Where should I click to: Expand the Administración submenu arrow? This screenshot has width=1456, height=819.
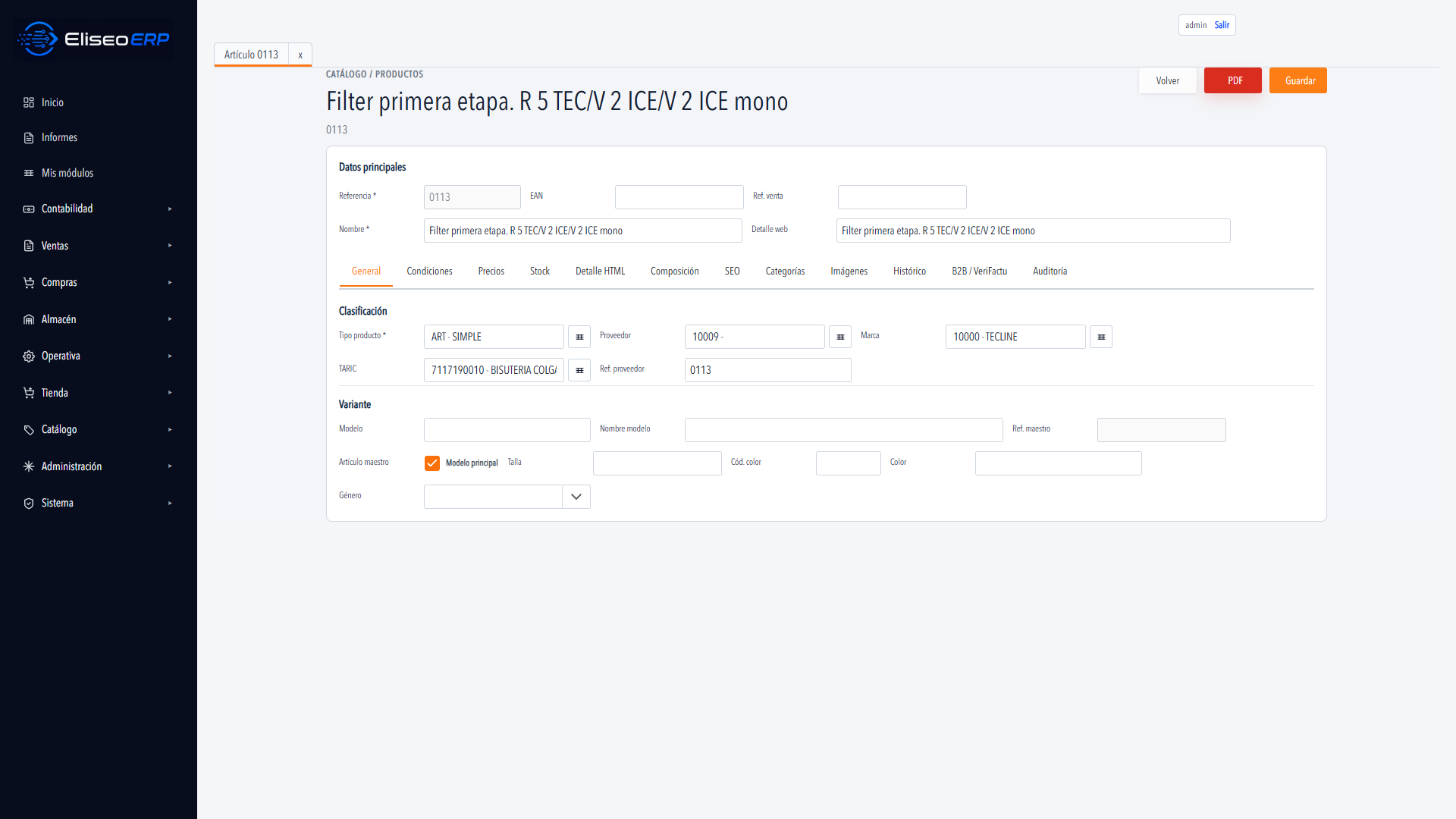point(170,466)
